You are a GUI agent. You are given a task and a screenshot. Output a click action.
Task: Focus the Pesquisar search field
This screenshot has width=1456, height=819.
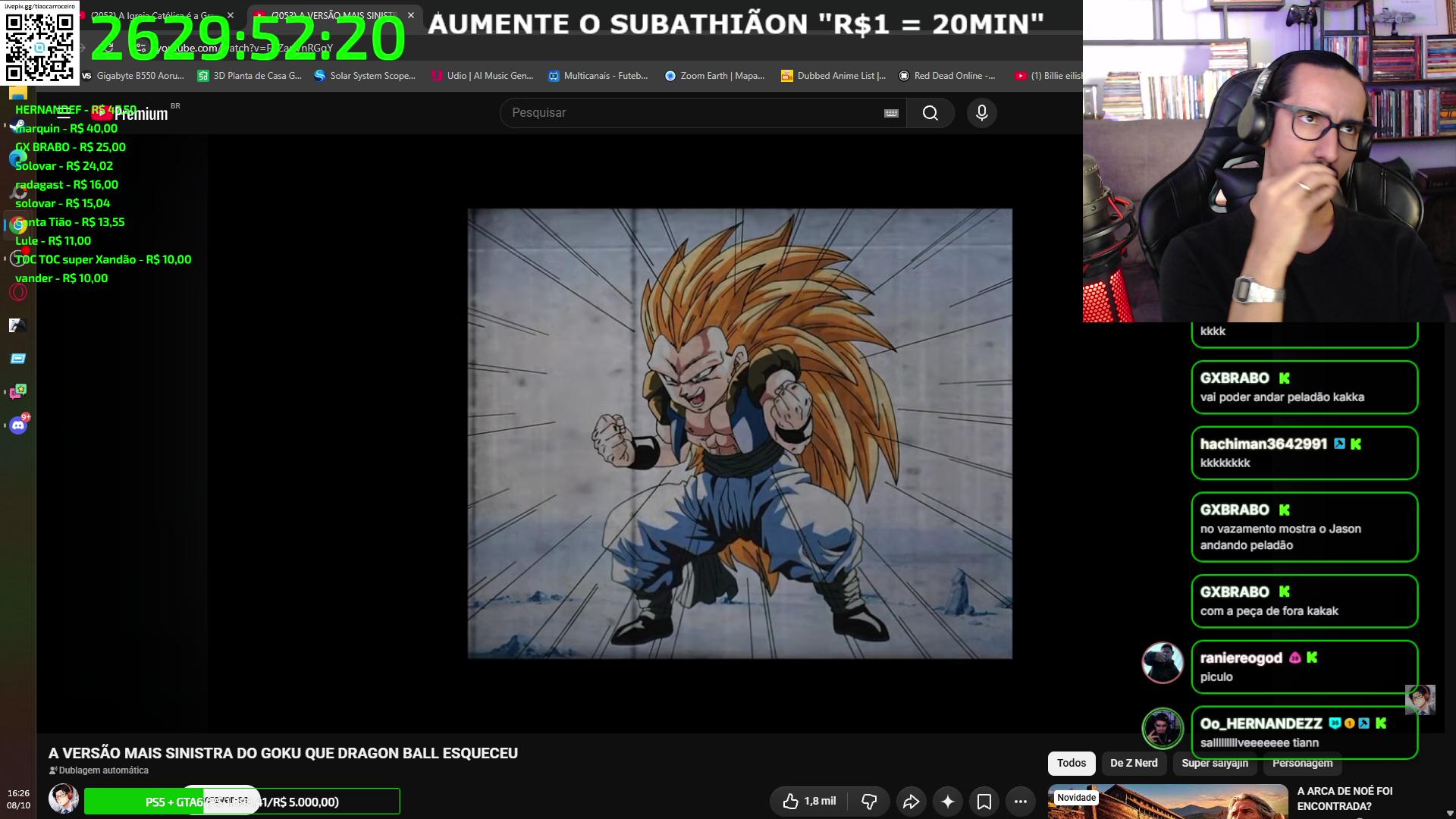[694, 113]
